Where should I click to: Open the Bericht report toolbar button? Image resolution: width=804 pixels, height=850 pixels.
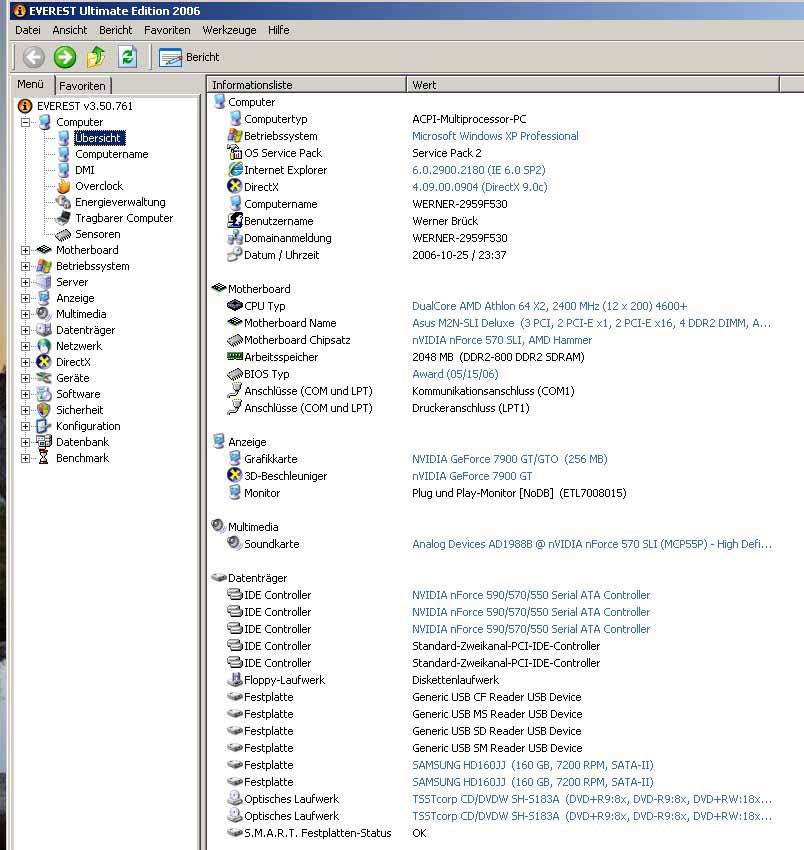189,57
